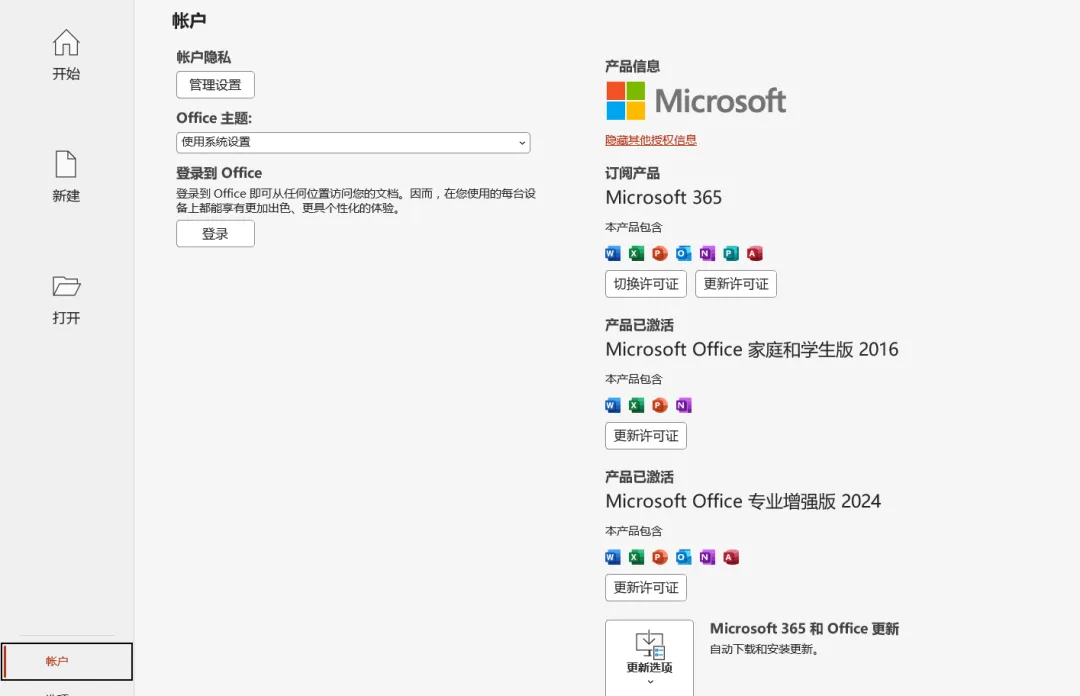Open the 打开 folder icon in sidebar

pyautogui.click(x=66, y=286)
